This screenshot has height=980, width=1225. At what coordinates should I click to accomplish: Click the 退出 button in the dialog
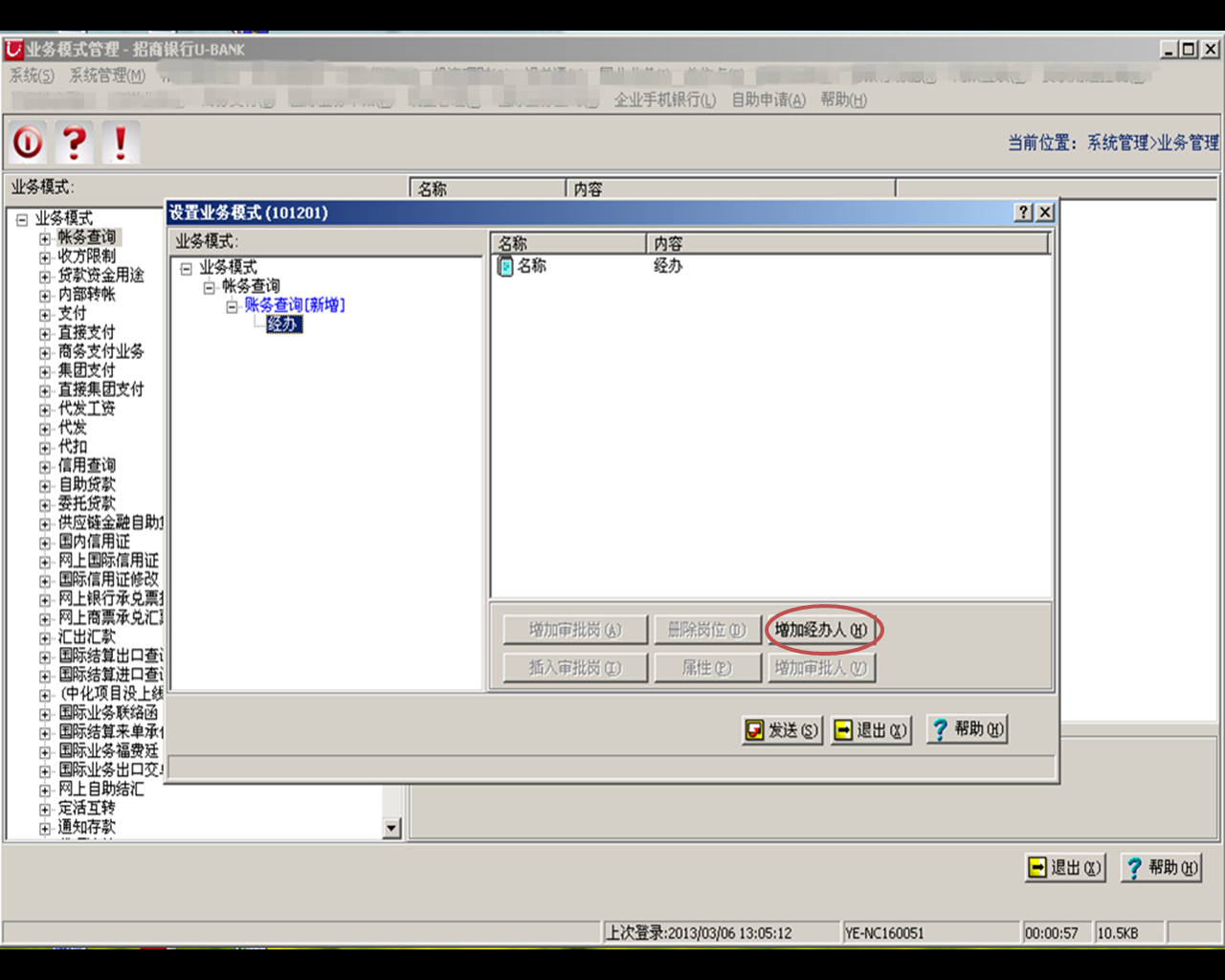871,730
